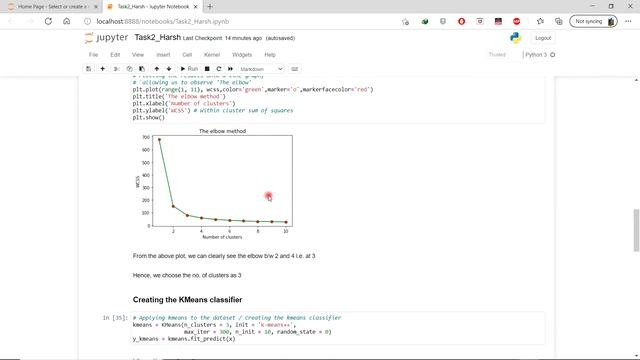Switch to the Home Page browser tab
This screenshot has height=360, width=640.
click(x=52, y=7)
